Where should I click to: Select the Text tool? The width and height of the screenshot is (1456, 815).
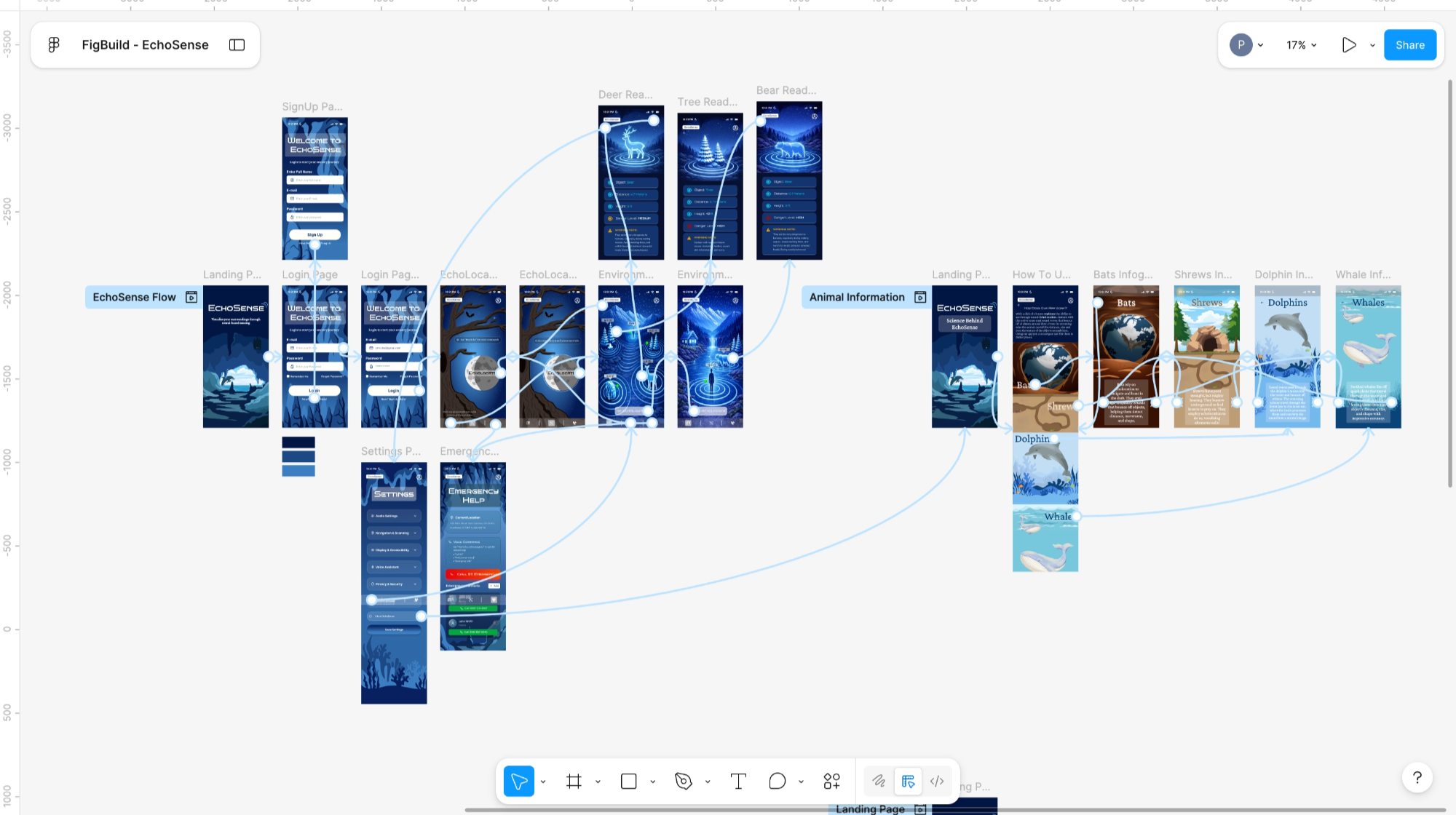pos(738,781)
